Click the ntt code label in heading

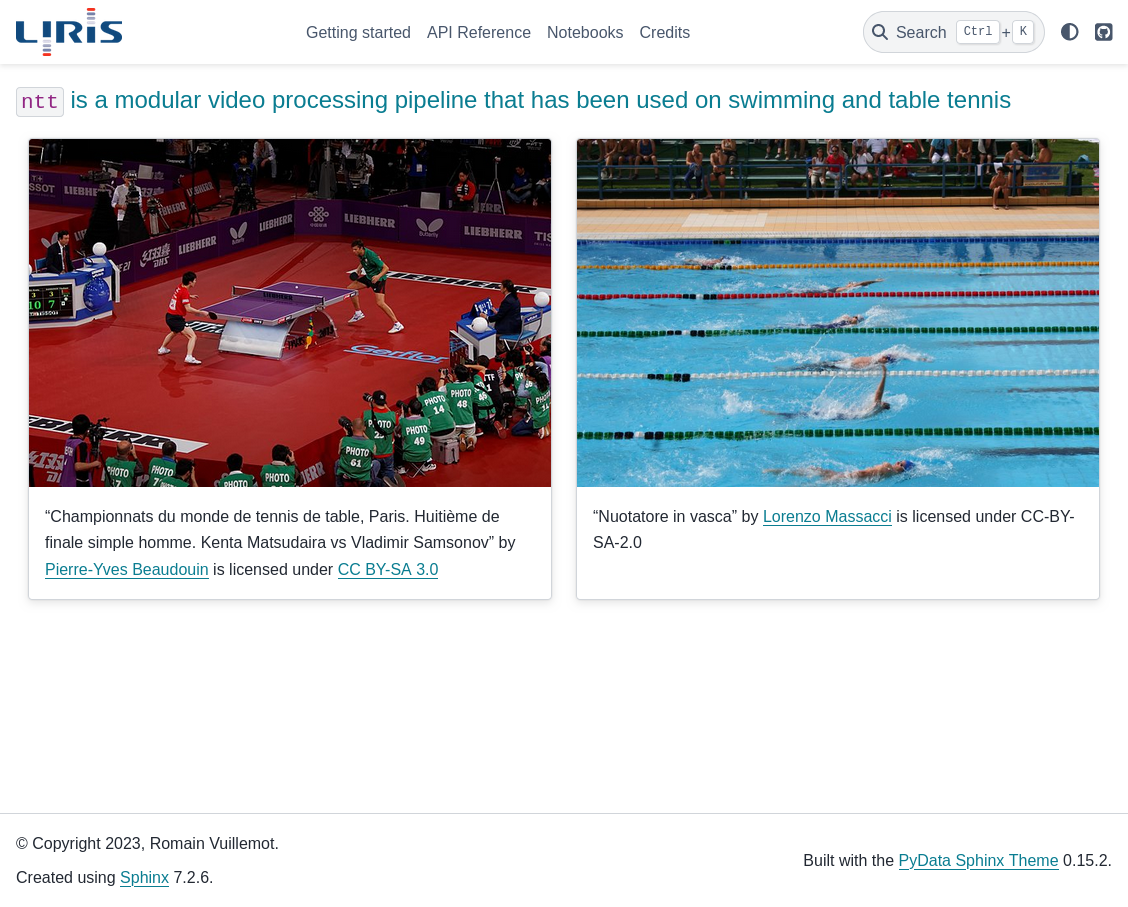[x=40, y=101]
